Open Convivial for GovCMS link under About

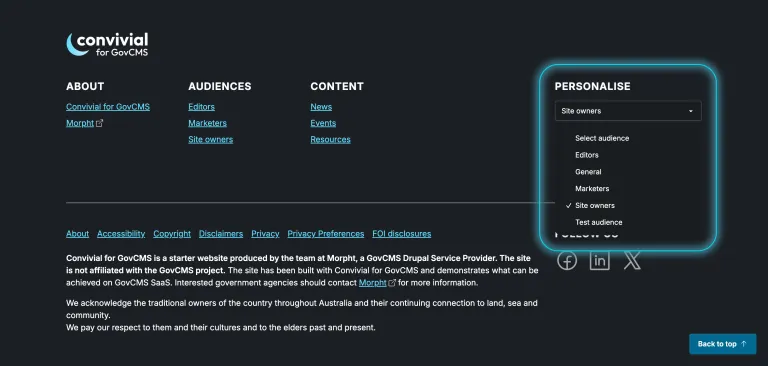coord(108,107)
